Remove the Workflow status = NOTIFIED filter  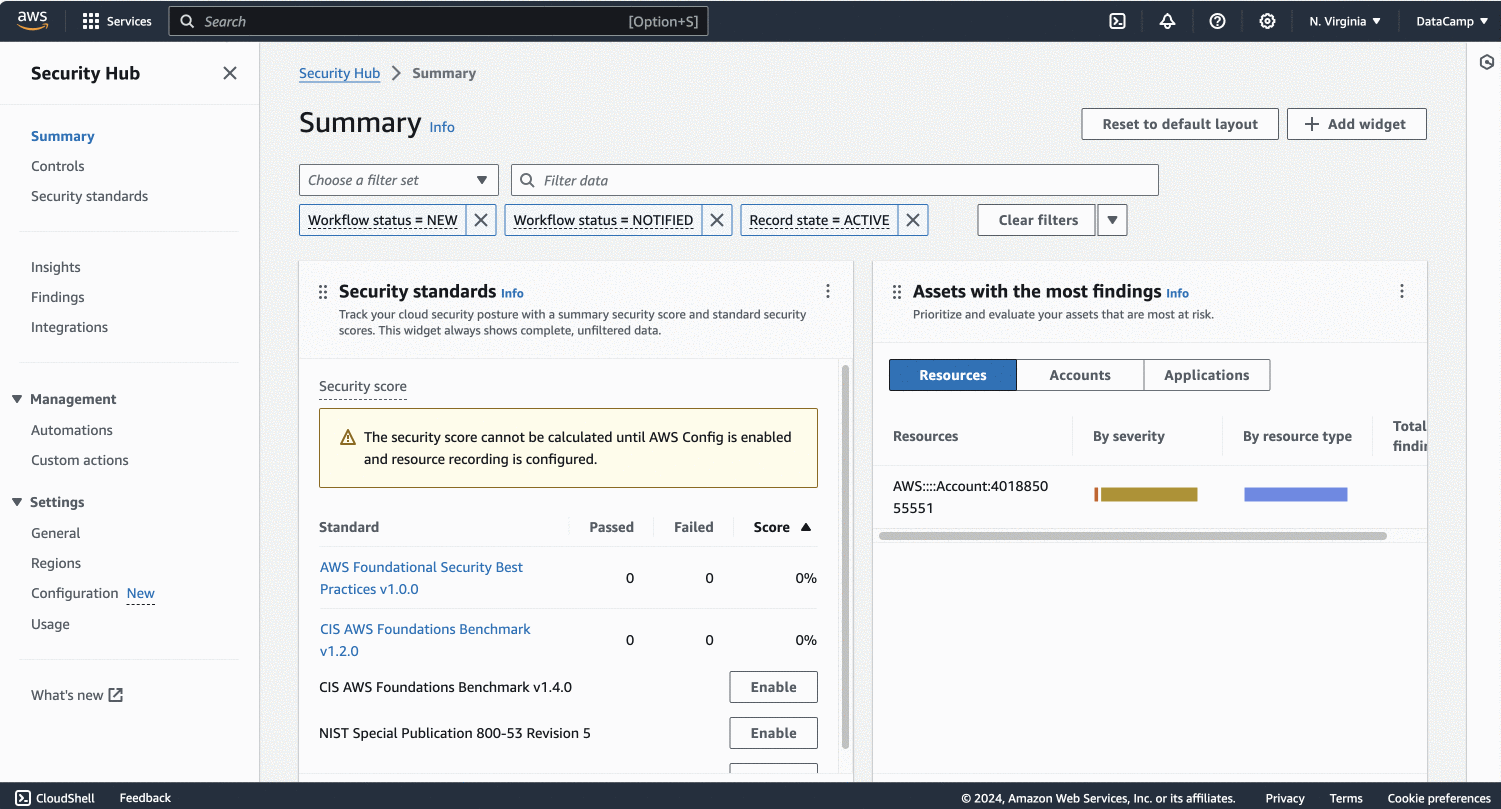[716, 220]
